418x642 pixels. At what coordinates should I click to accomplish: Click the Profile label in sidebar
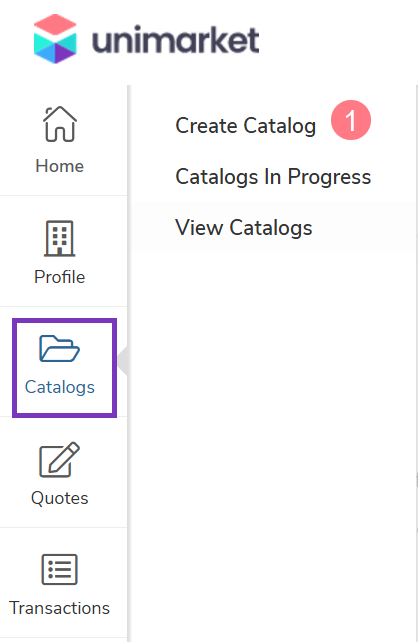coord(60,277)
